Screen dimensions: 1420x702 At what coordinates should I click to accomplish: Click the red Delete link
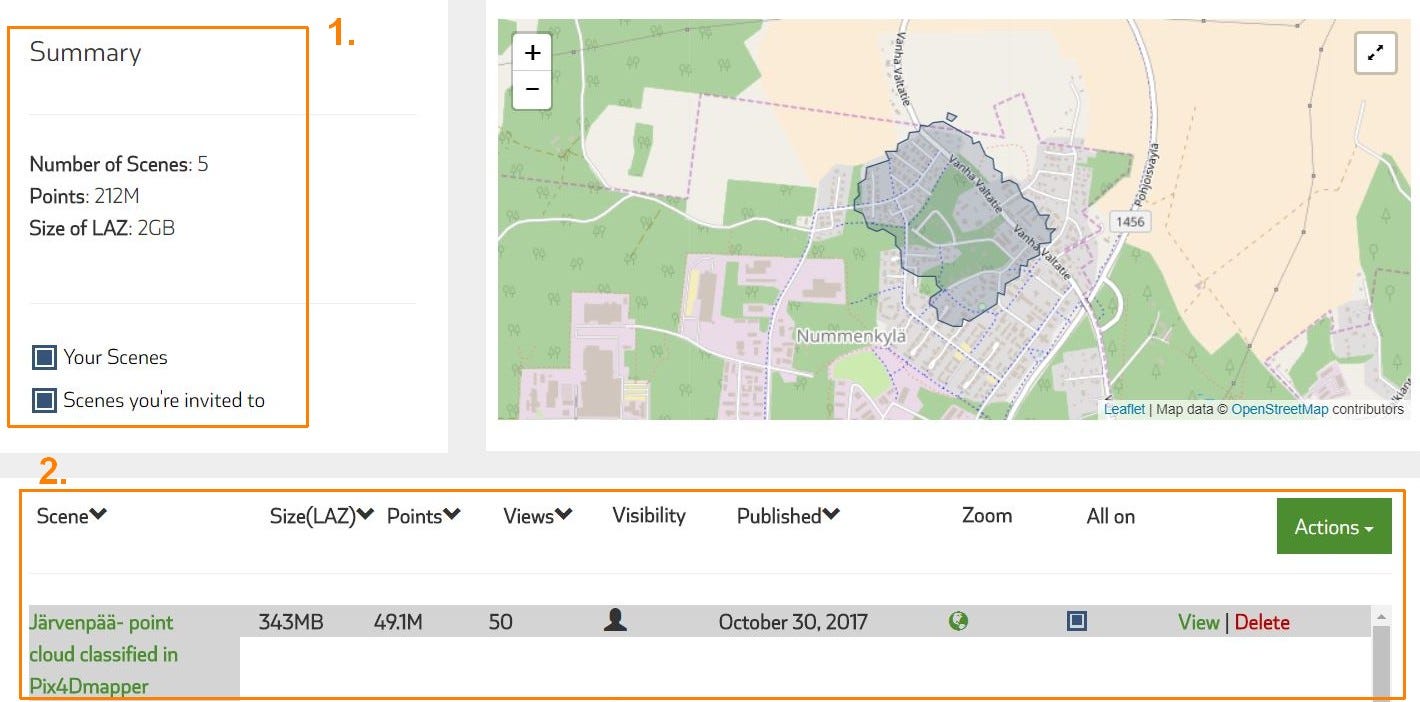[1262, 622]
